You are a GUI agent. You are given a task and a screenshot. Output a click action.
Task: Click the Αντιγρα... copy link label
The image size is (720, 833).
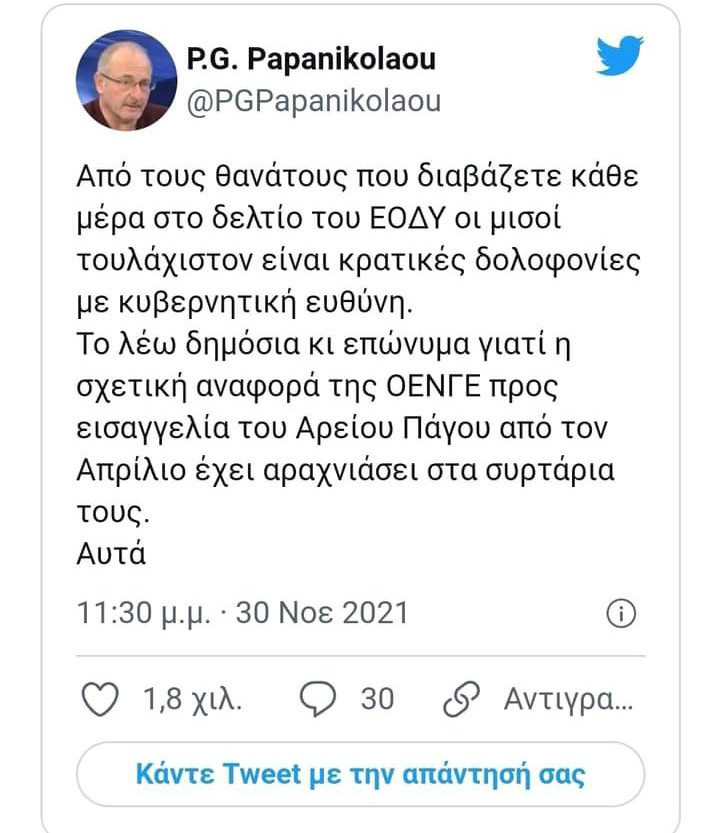[x=569, y=698]
